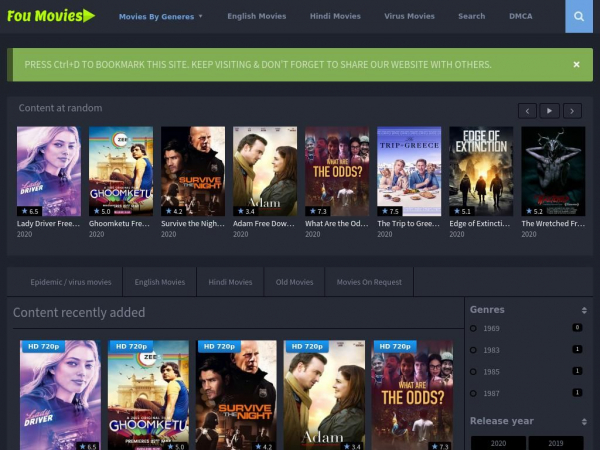Select the 1985 genre radio option
The height and width of the screenshot is (450, 600).
coord(474,371)
